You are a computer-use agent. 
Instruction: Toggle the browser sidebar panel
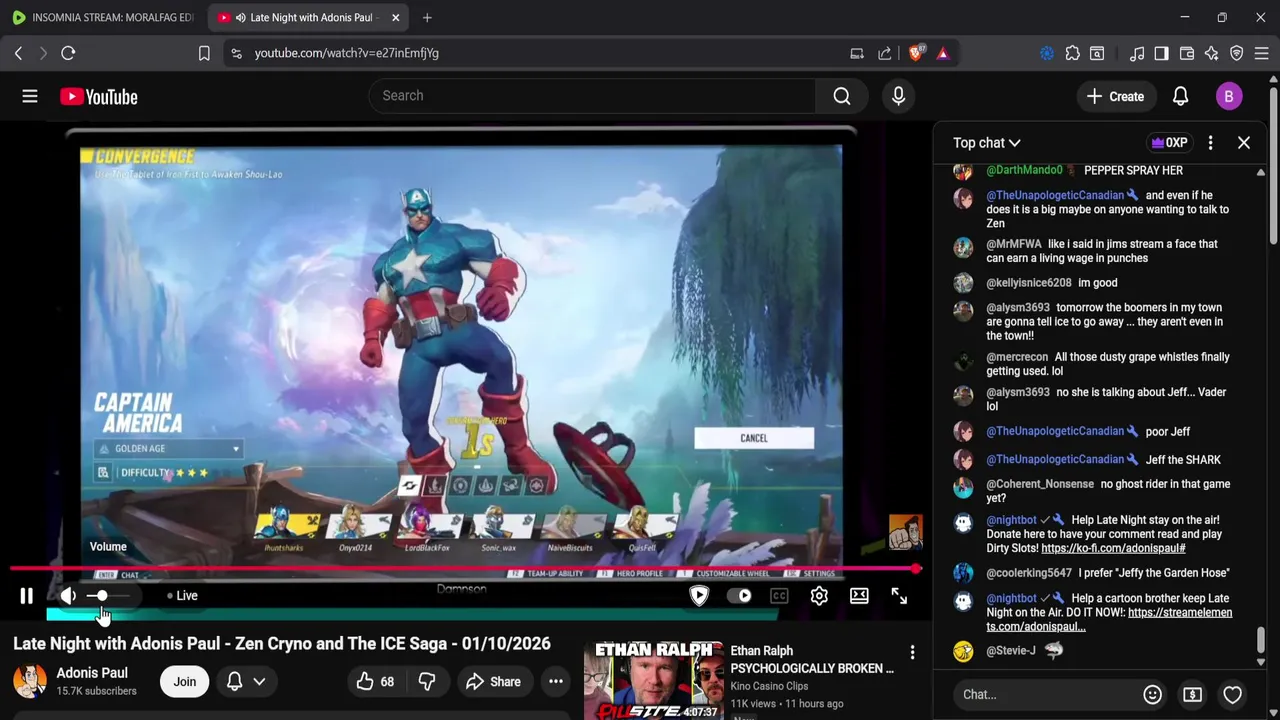(x=1161, y=53)
